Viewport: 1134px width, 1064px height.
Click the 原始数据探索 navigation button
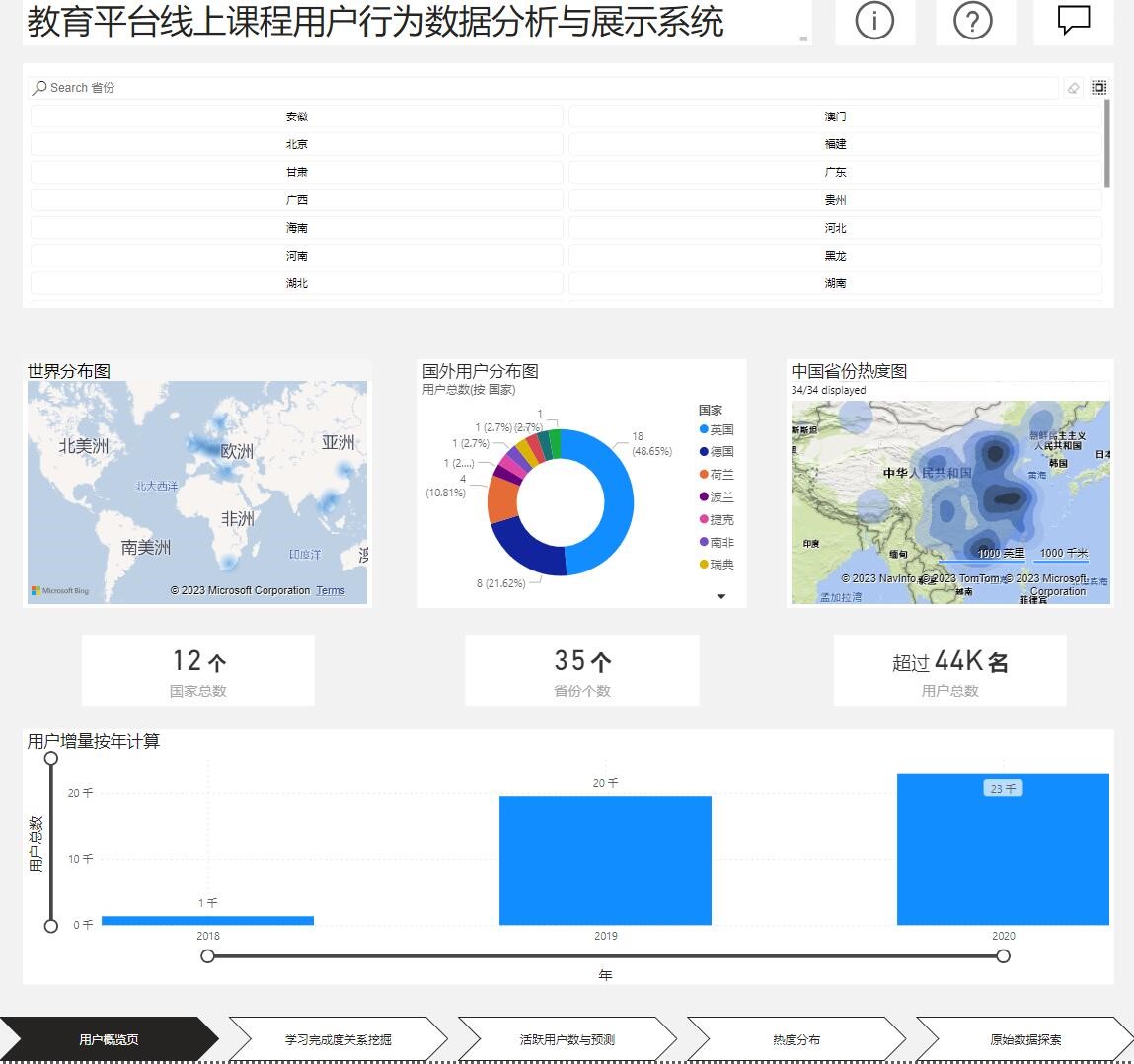pos(1025,1039)
